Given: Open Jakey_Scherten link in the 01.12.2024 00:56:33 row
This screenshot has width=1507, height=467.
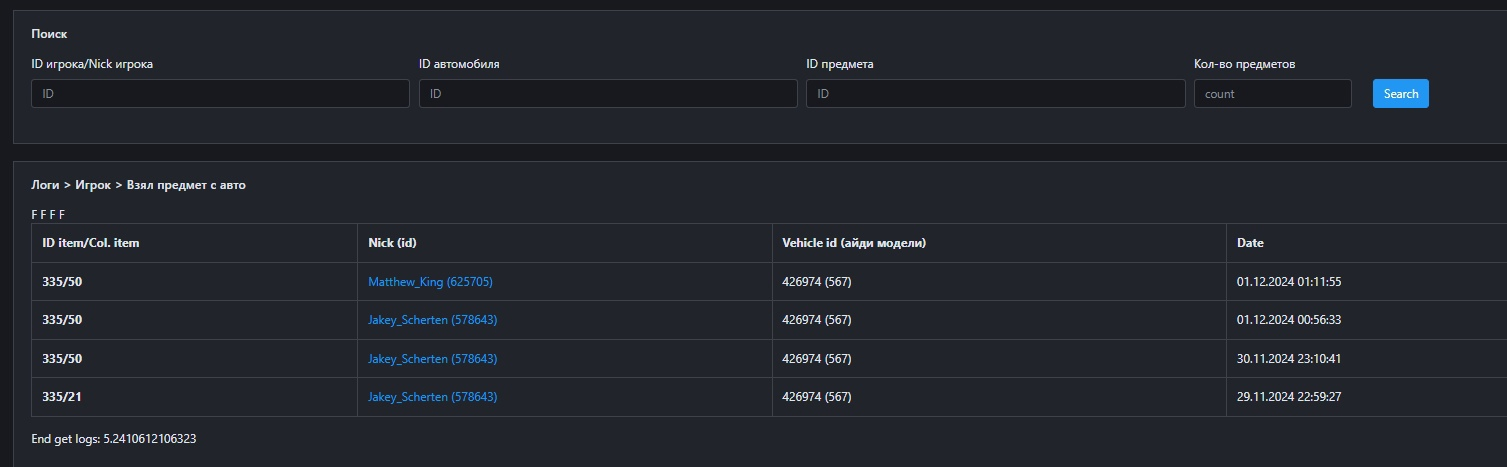Looking at the screenshot, I should [432, 320].
